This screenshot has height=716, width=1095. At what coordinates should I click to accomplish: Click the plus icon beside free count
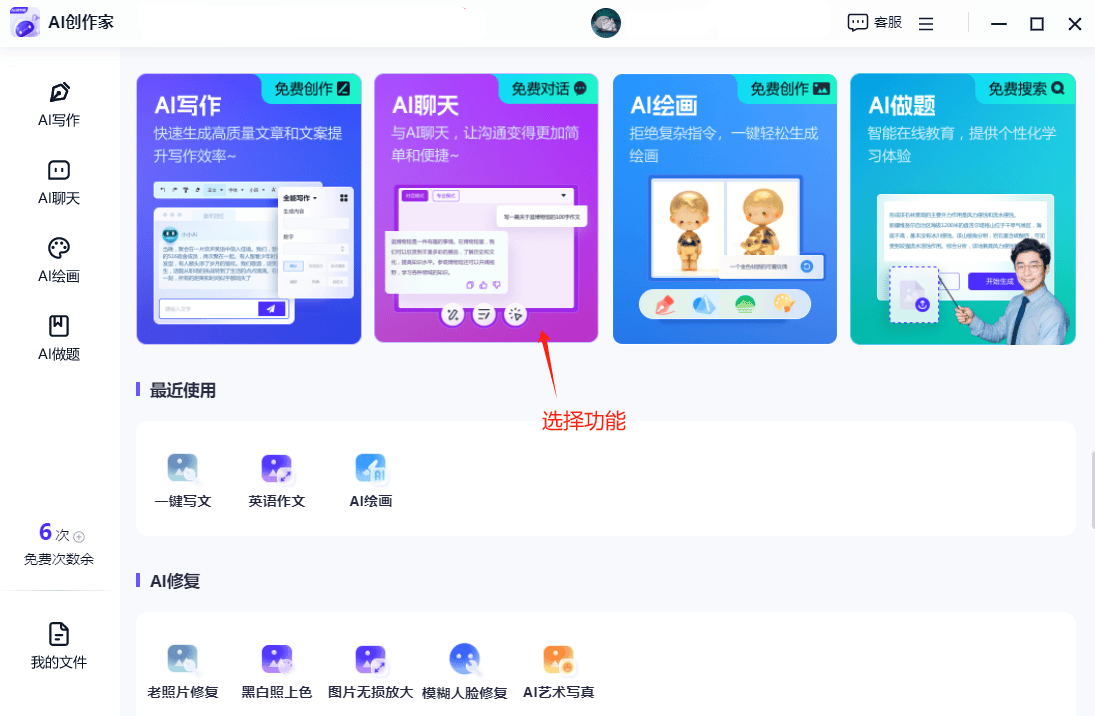(x=80, y=536)
